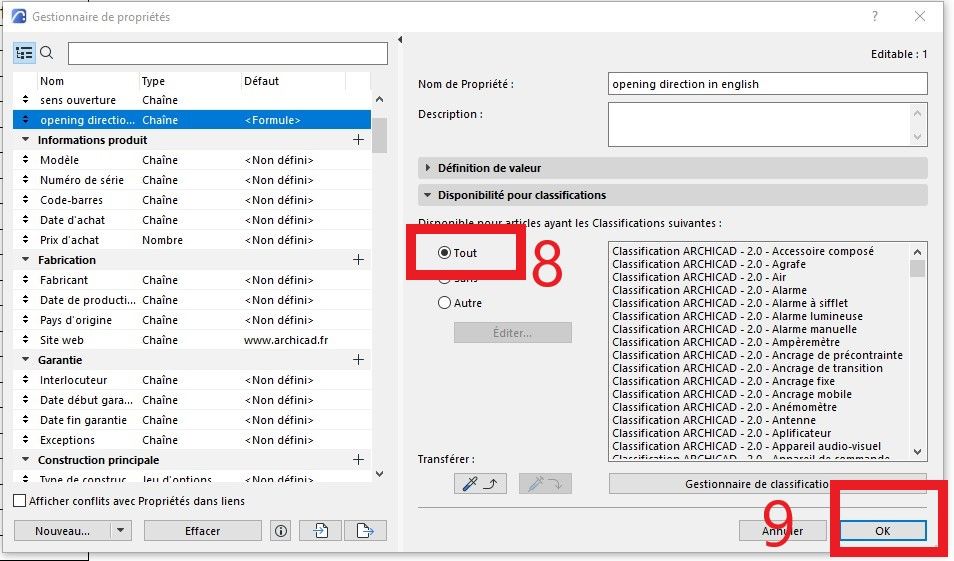The height and width of the screenshot is (561, 954).
Task: Click the property search input field
Action: tap(228, 54)
